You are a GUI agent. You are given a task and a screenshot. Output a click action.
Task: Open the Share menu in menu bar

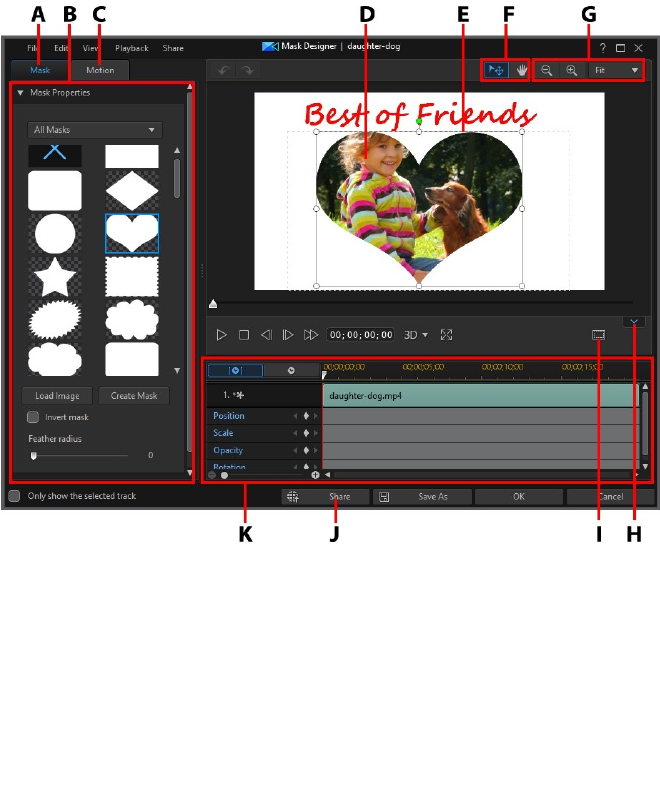click(x=173, y=48)
